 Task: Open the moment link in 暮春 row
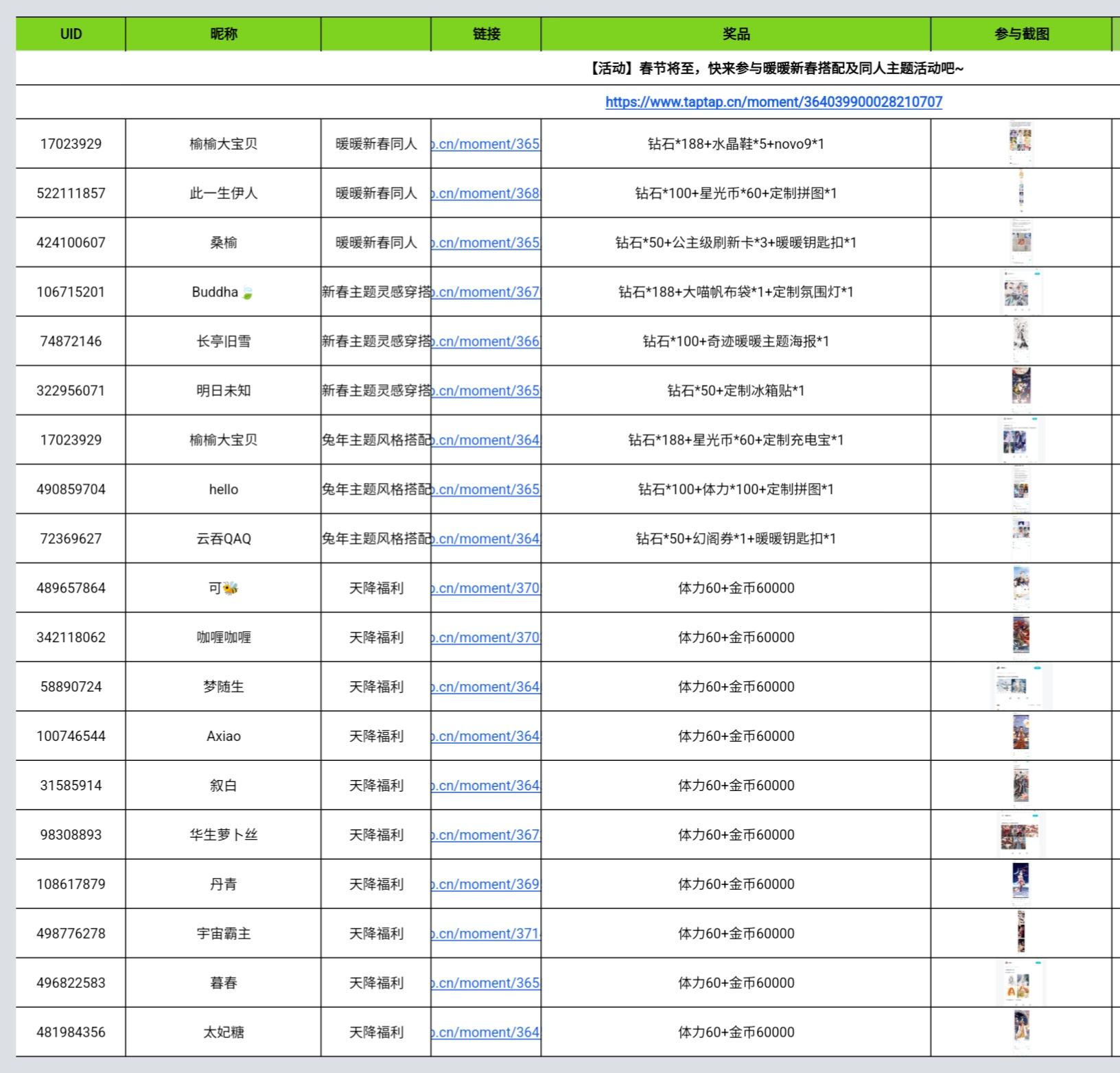point(486,984)
